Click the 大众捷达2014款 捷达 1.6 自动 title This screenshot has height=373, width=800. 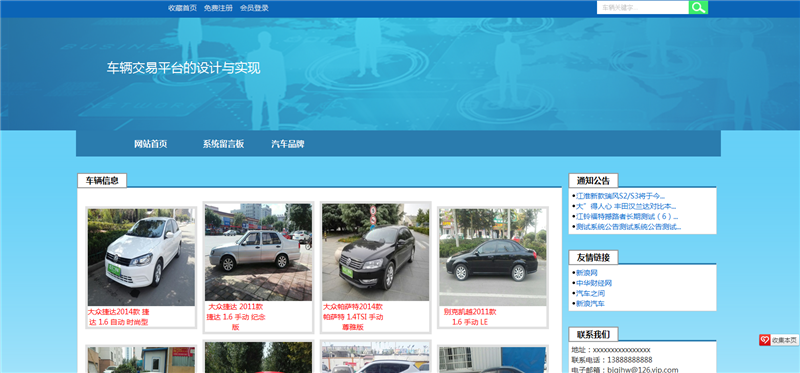(118, 317)
